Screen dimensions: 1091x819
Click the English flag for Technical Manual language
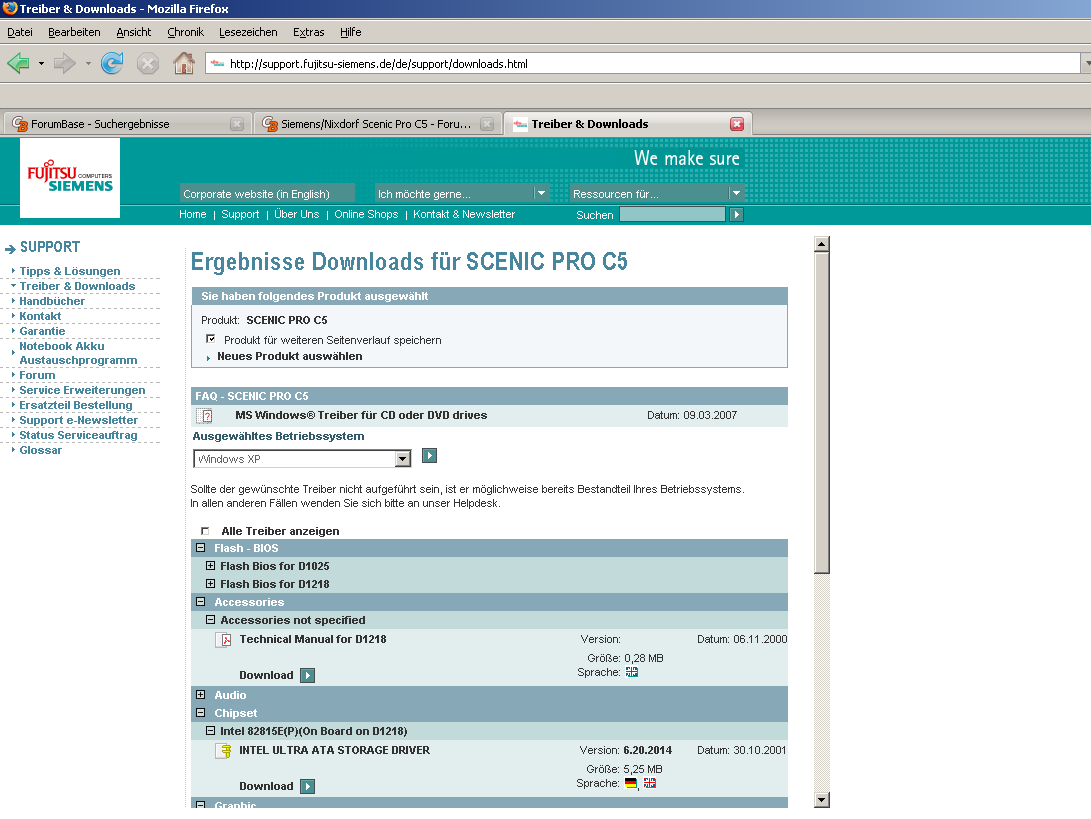pos(632,672)
